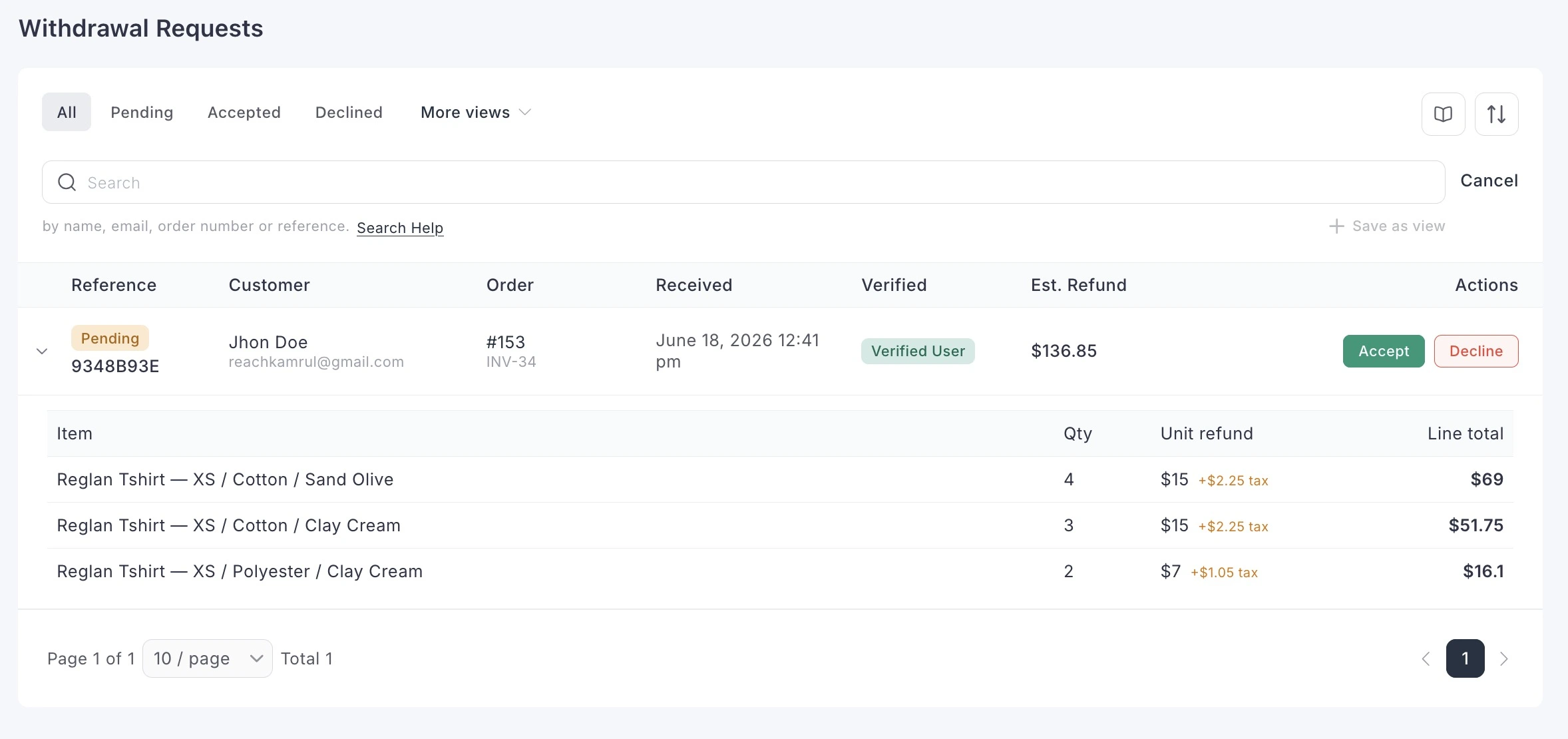Open the Search Help link
This screenshot has width=1568, height=739.
400,228
